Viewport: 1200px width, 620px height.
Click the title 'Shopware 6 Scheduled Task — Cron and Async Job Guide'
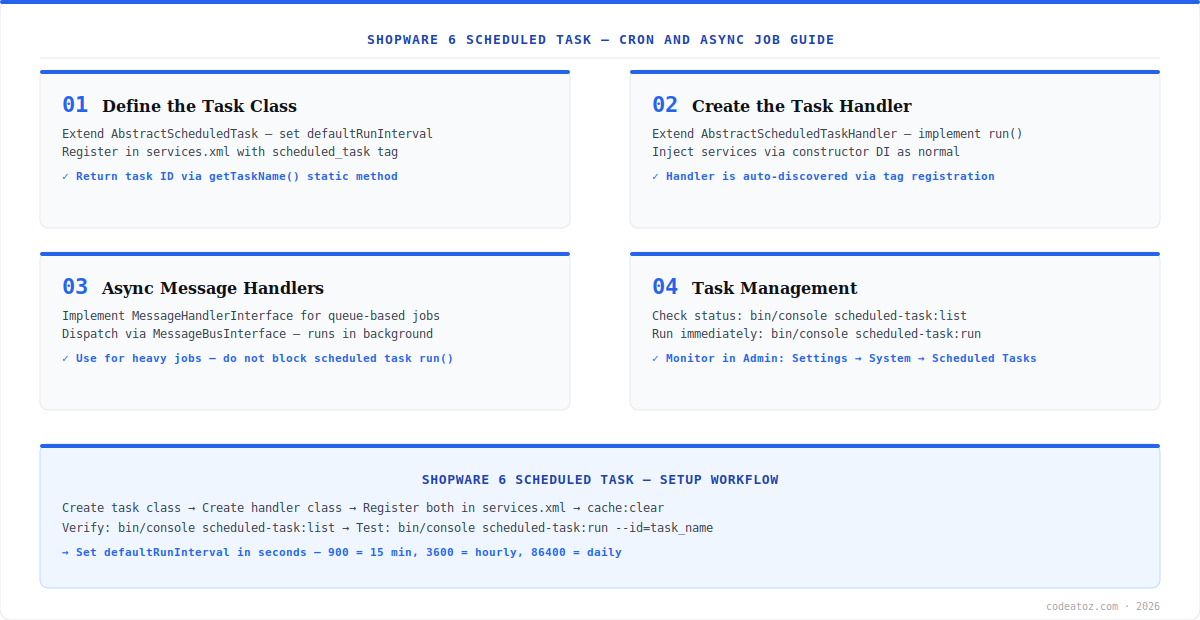600,40
